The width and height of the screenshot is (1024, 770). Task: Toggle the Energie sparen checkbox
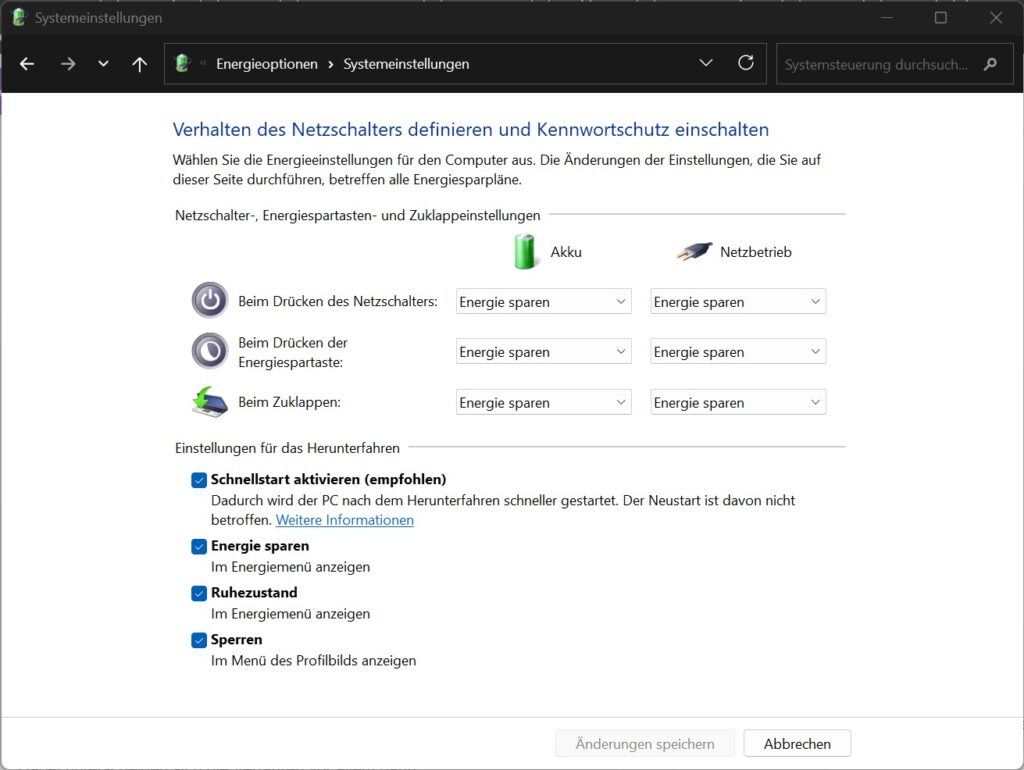tap(199, 547)
